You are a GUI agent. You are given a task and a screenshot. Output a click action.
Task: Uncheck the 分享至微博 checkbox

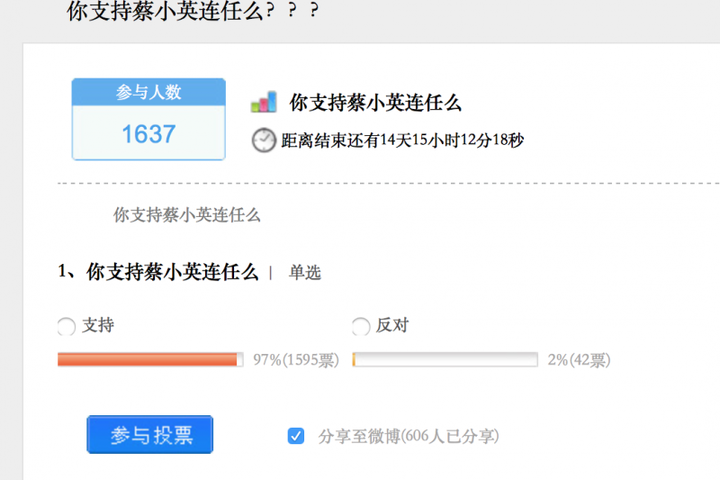click(296, 436)
